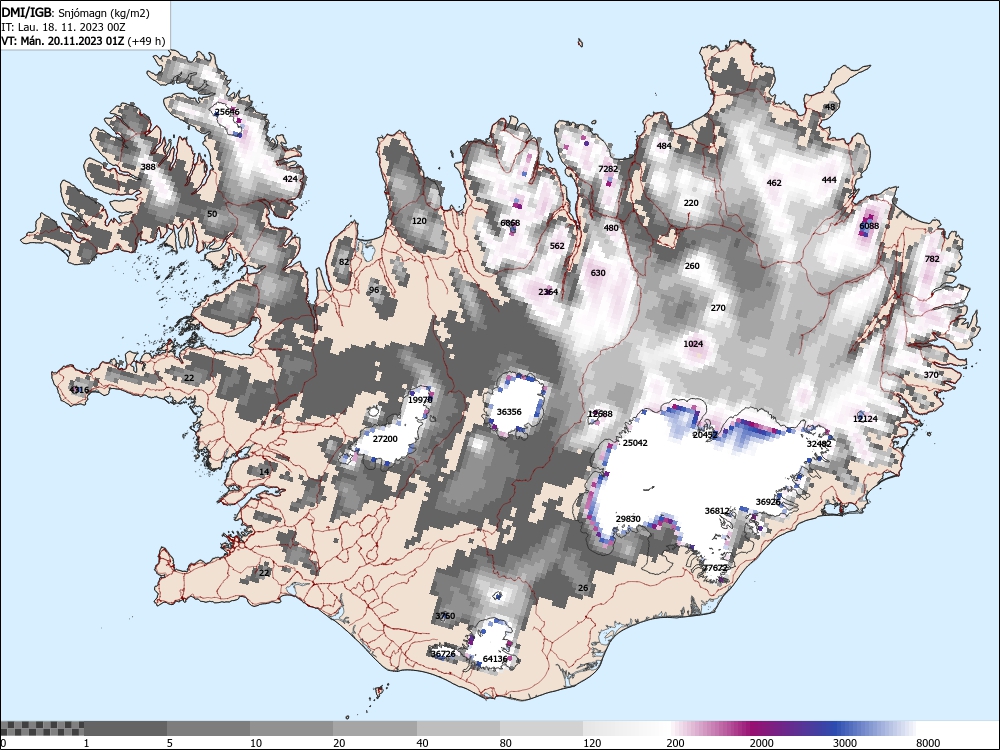Click the snow value 25042 on Vatnajökull
Image resolution: width=1000 pixels, height=750 pixels.
[x=635, y=443]
